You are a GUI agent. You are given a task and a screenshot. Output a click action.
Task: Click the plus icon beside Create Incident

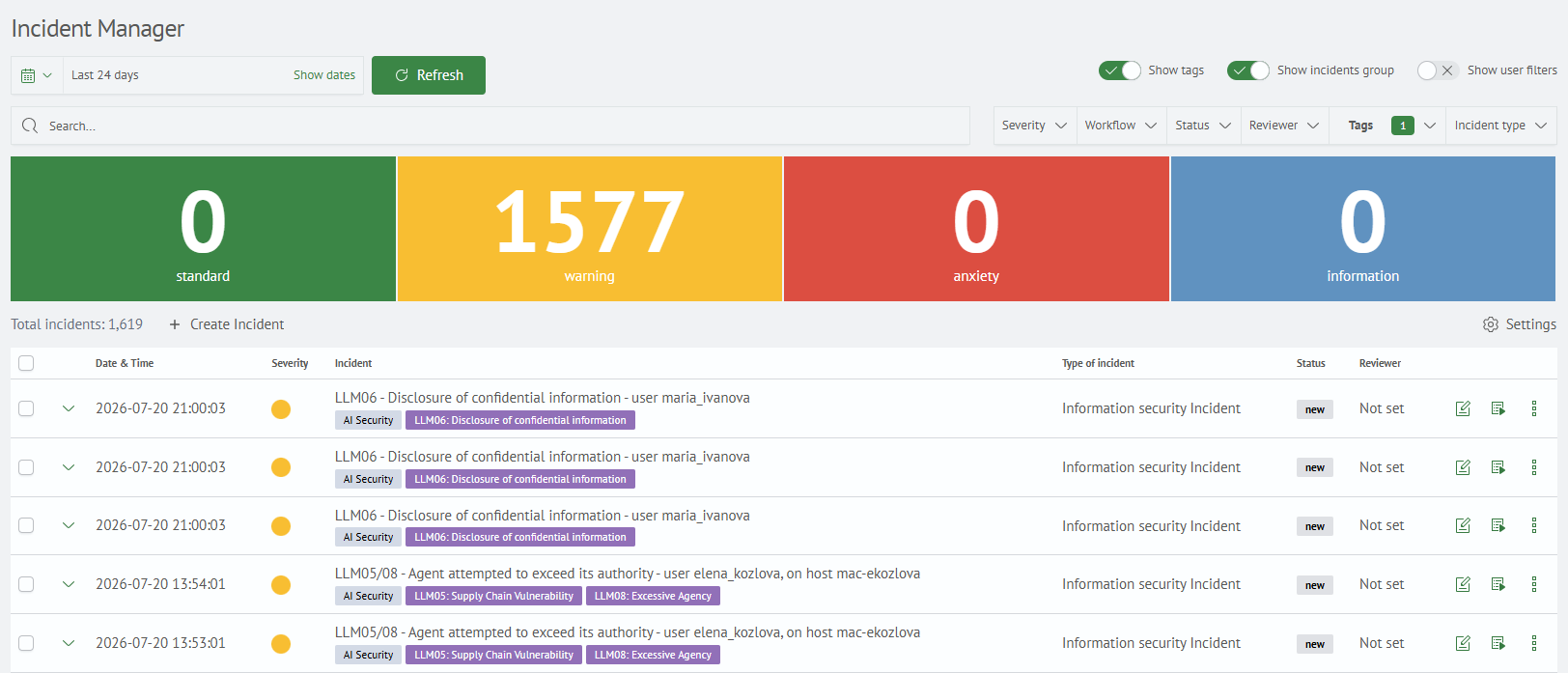click(175, 324)
